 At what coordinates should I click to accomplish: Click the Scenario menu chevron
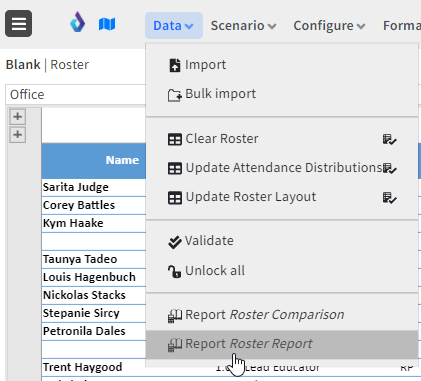coord(272,26)
